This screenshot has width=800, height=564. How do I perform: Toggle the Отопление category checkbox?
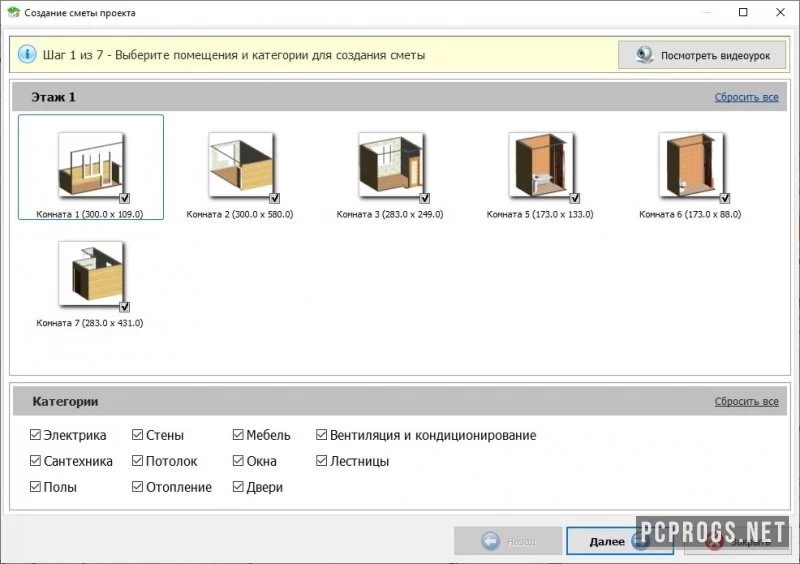coord(137,487)
